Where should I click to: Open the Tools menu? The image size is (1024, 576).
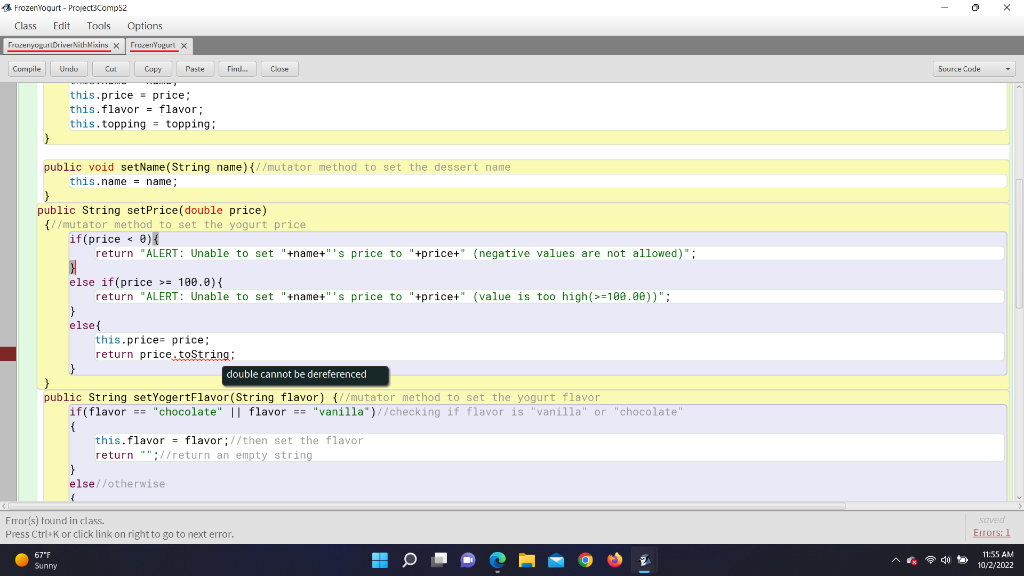[x=99, y=26]
